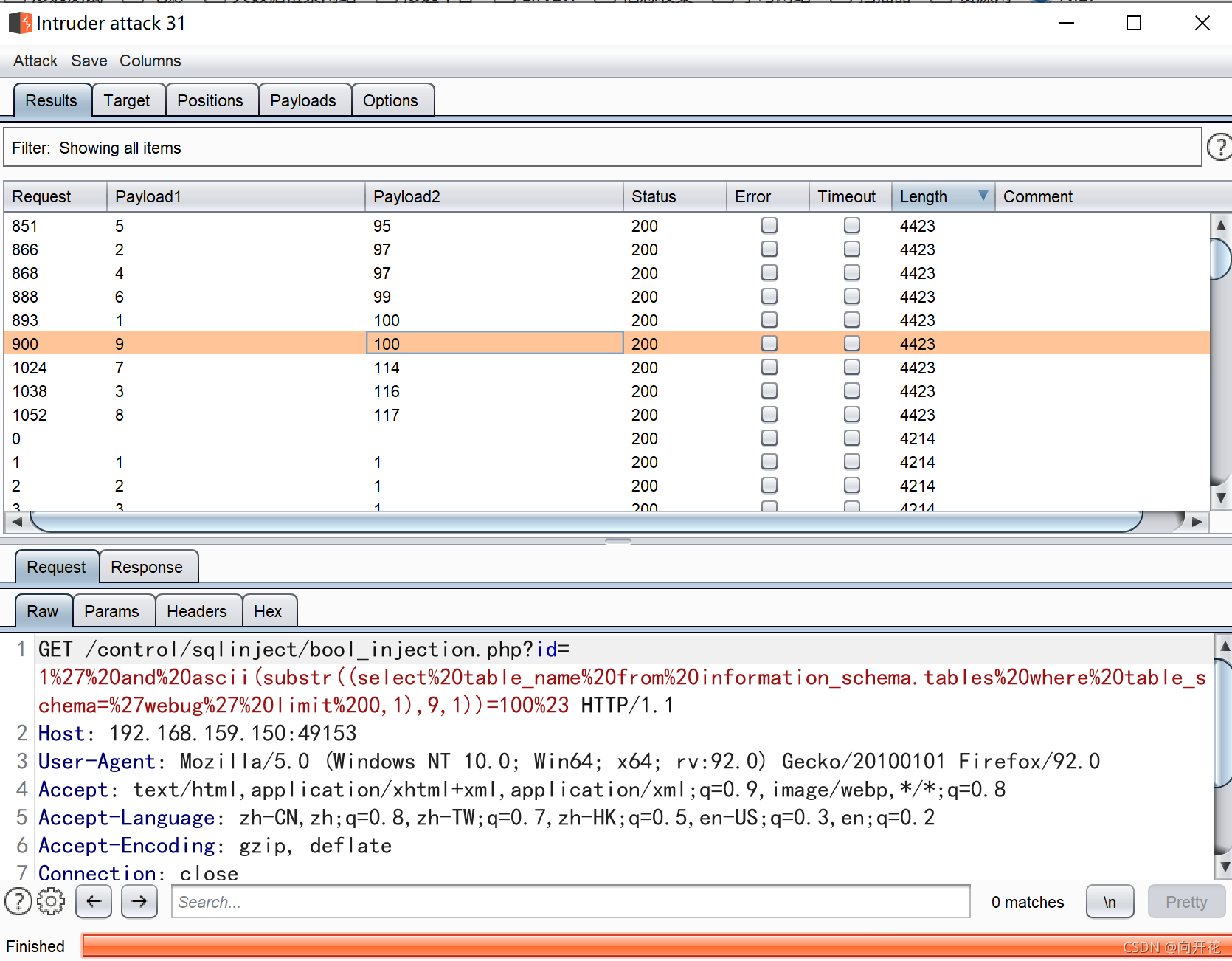The image size is (1232, 961).
Task: Select the Results tab
Action: point(52,100)
